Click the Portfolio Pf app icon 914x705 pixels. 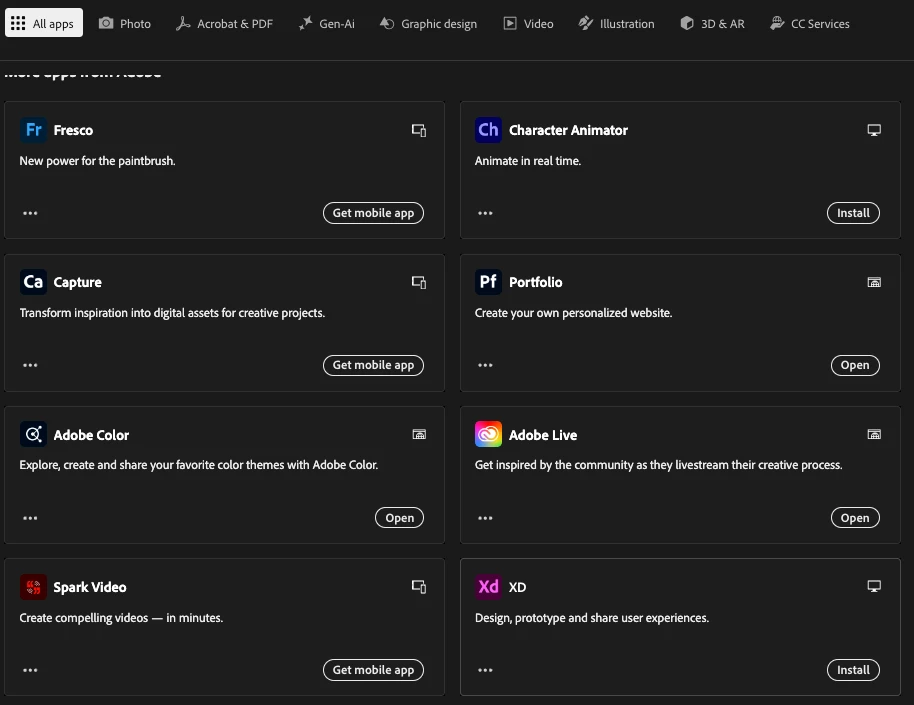coord(488,282)
